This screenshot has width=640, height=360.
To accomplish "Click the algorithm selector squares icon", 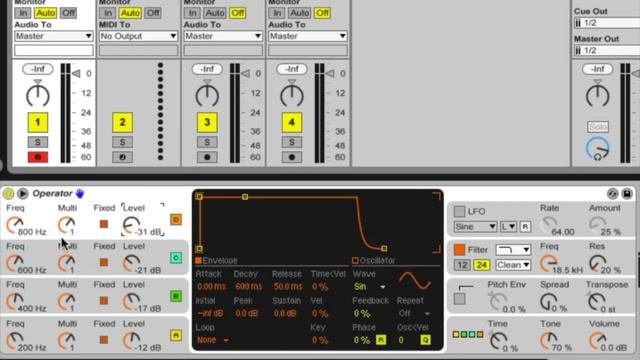I will (468, 334).
